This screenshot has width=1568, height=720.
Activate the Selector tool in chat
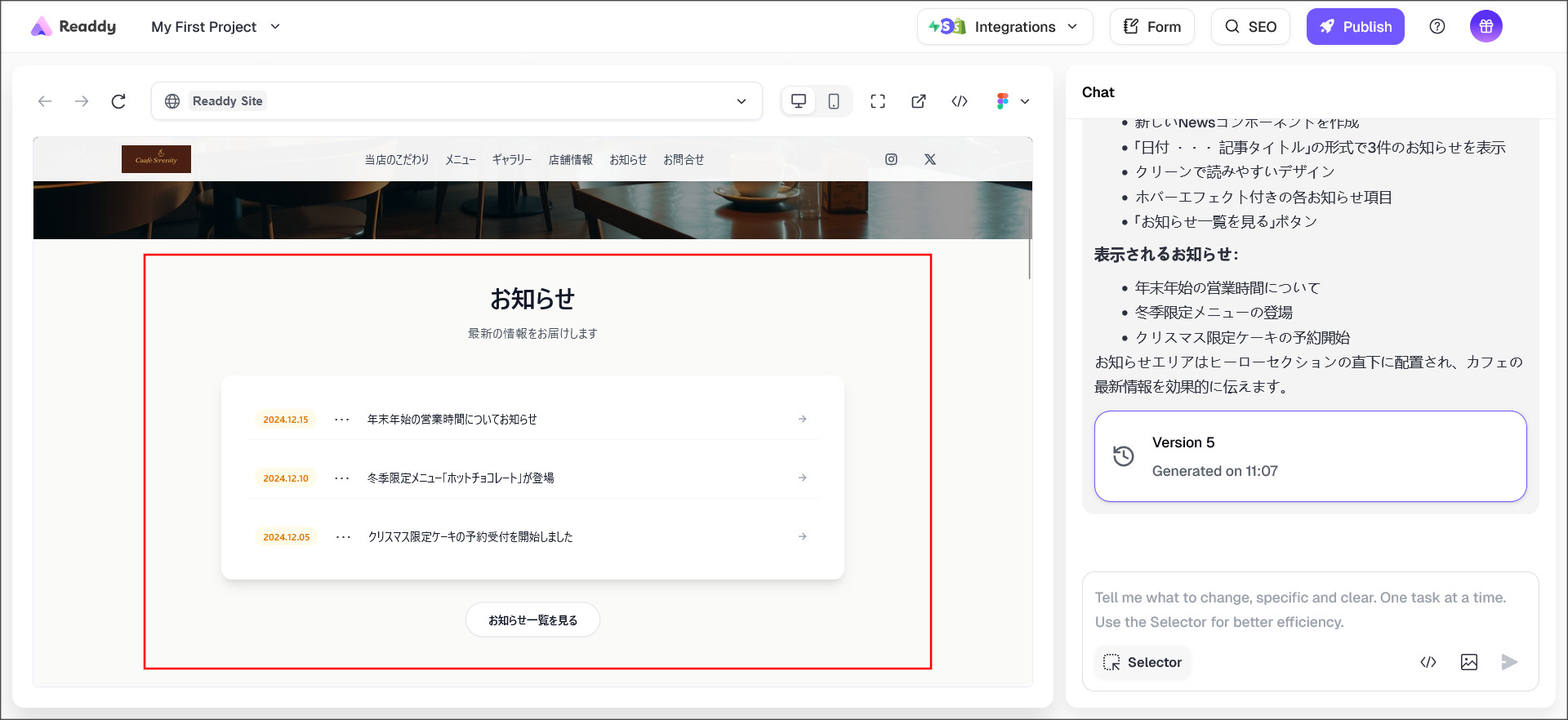pyautogui.click(x=1143, y=662)
